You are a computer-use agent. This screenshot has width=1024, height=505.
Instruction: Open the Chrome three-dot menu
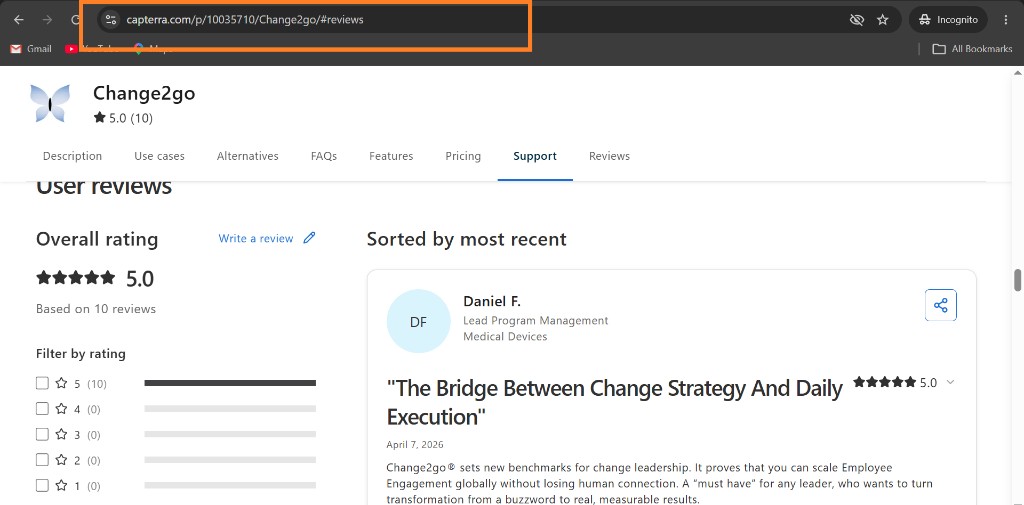pos(1006,20)
